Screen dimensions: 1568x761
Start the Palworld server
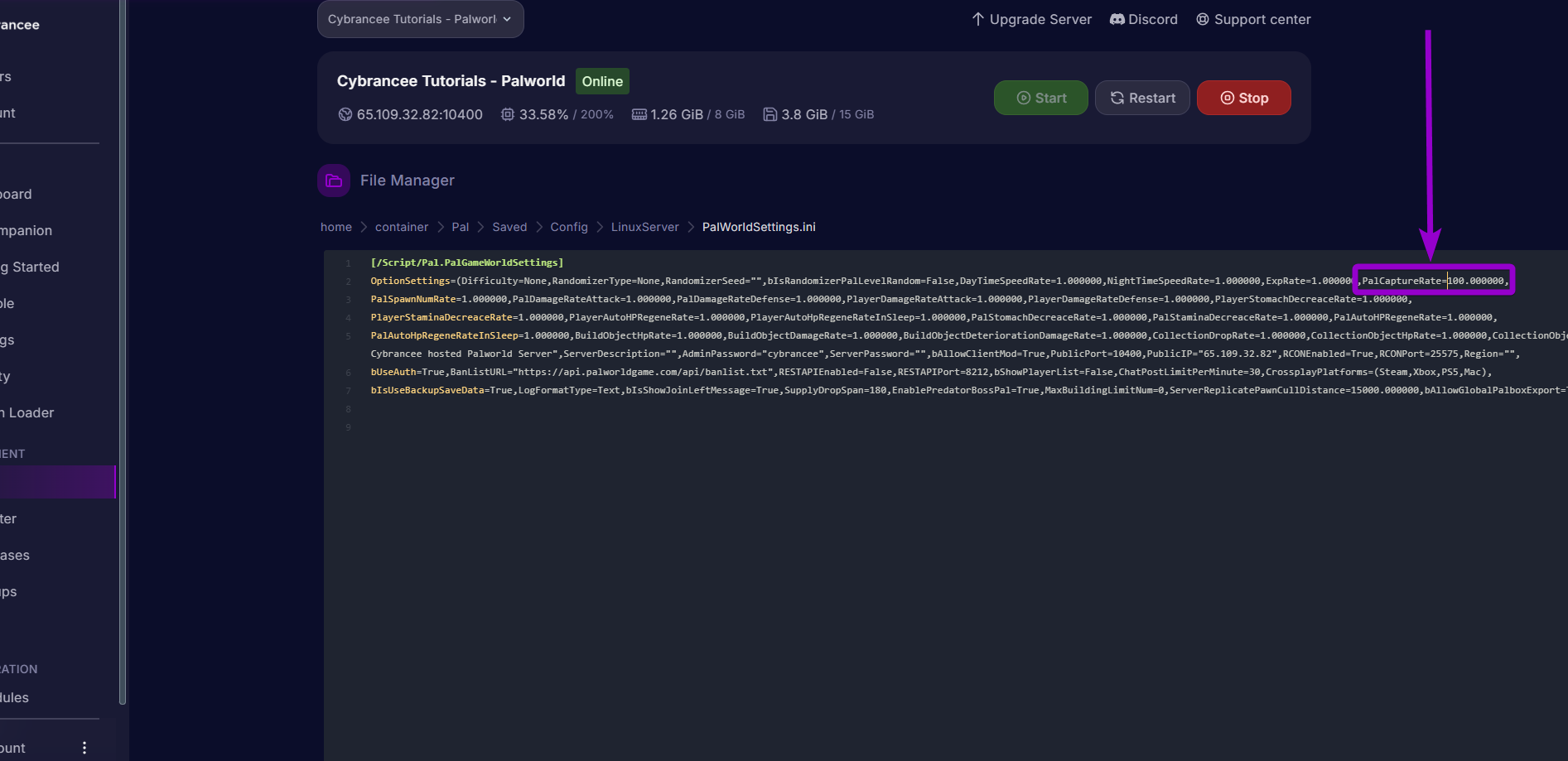1040,98
